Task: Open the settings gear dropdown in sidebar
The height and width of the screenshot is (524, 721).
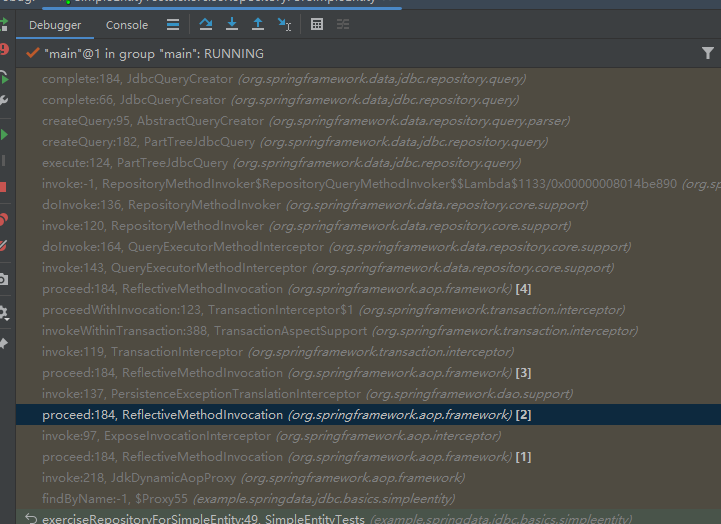Action: coord(4,313)
